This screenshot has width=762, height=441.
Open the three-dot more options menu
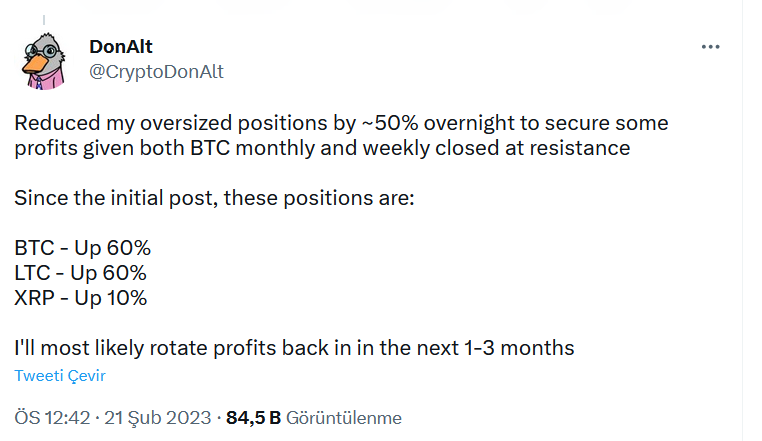click(x=710, y=47)
